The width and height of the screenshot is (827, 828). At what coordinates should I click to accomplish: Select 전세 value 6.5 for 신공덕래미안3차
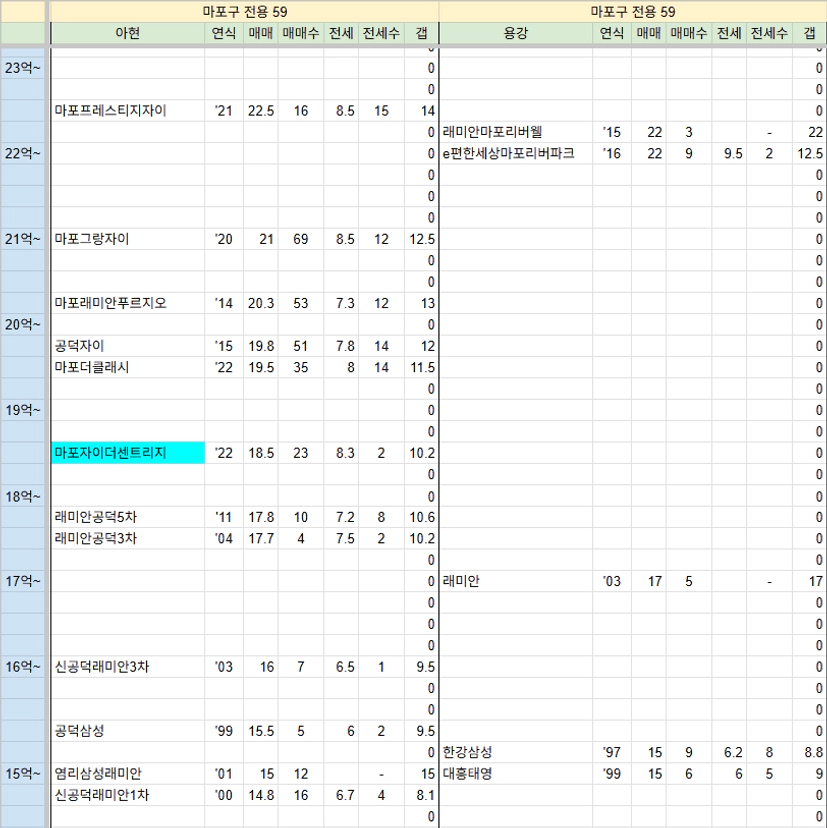tap(341, 667)
